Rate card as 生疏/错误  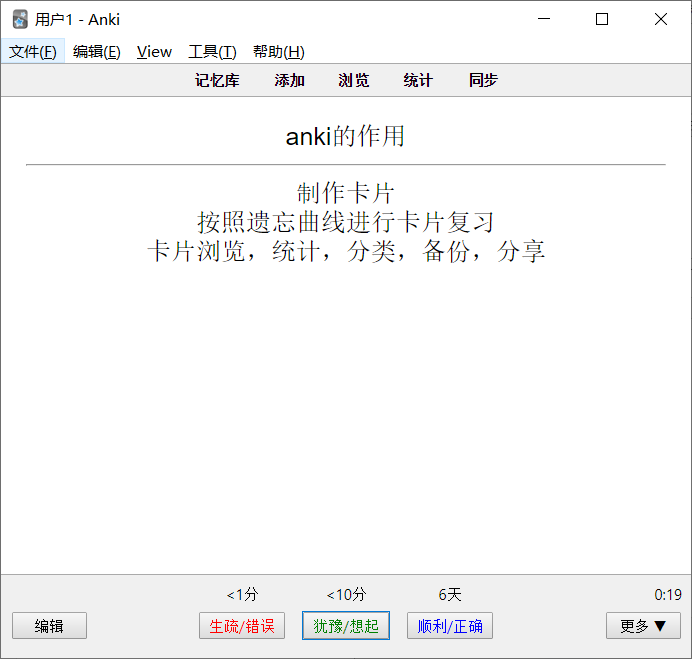click(242, 625)
